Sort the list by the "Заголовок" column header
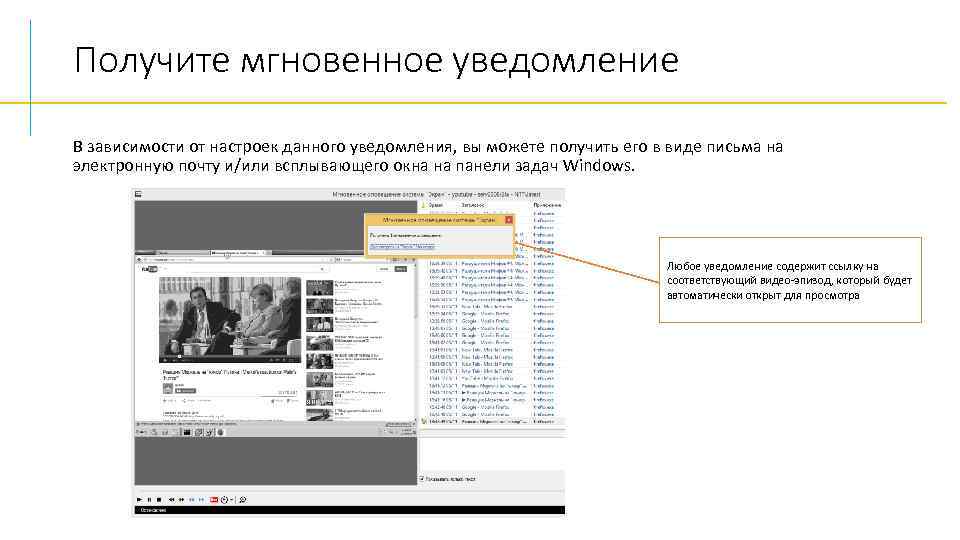 (472, 205)
